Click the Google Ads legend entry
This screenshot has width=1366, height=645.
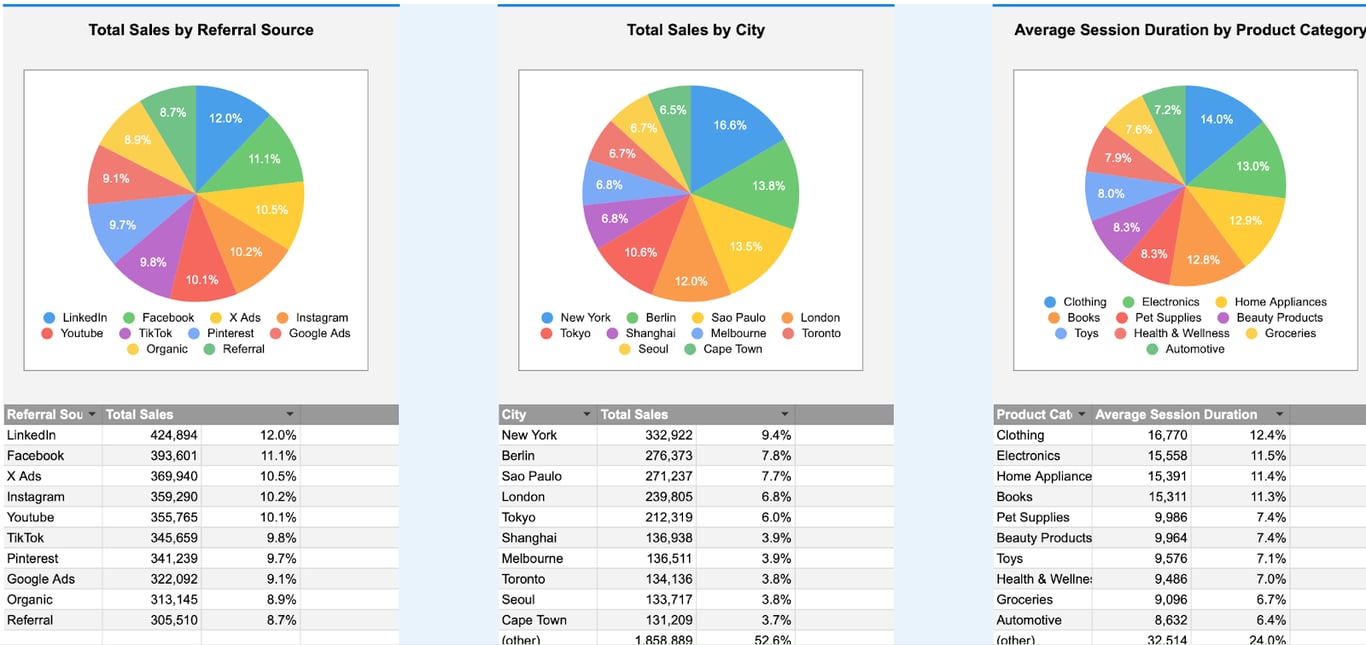pos(310,334)
